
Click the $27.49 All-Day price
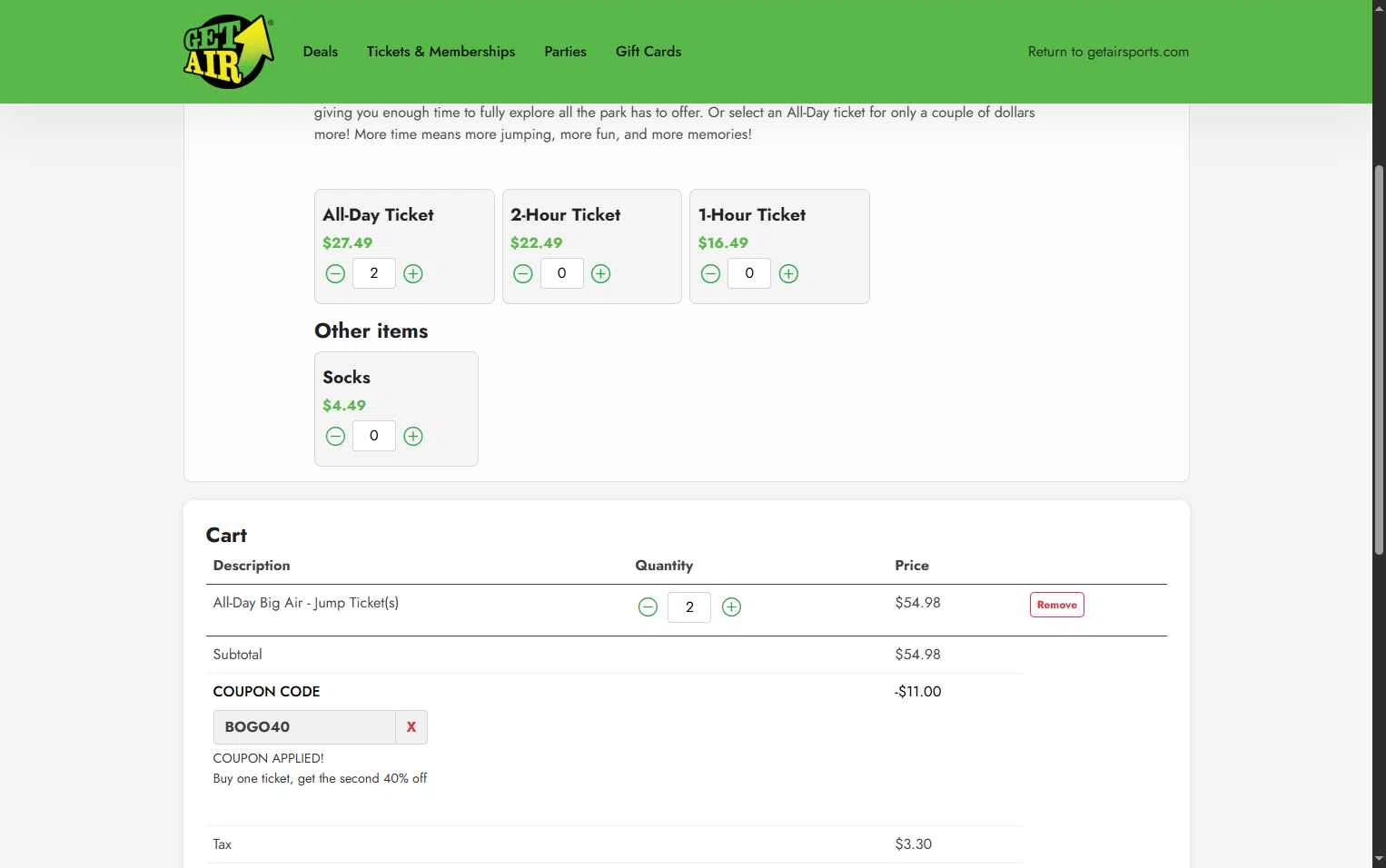coord(347,243)
